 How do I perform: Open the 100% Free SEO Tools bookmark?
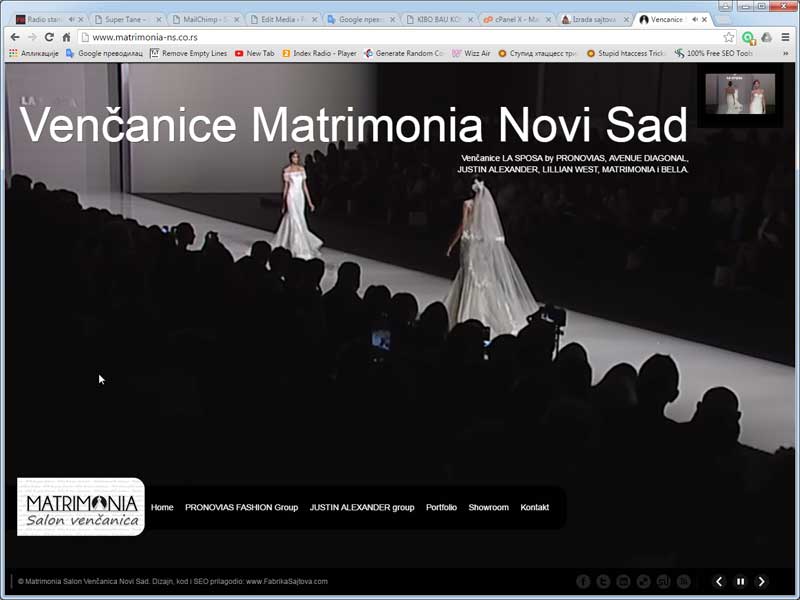pyautogui.click(x=713, y=53)
